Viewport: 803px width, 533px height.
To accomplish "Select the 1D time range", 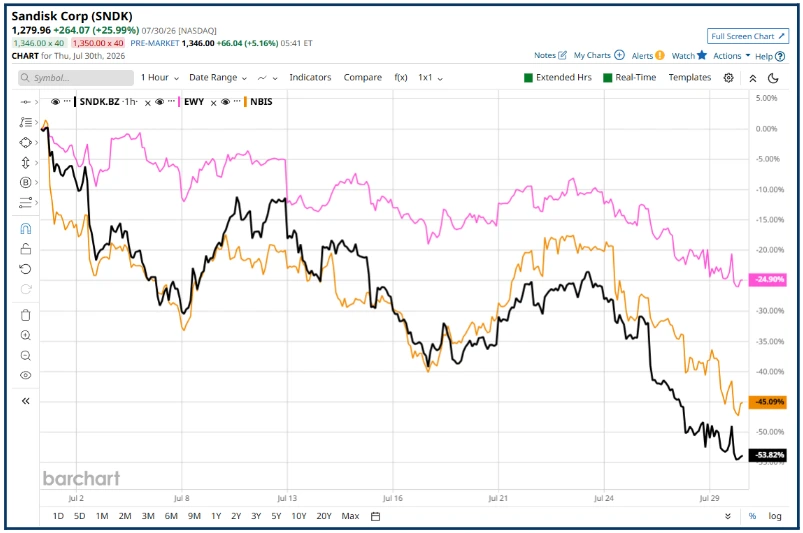I will [x=58, y=516].
